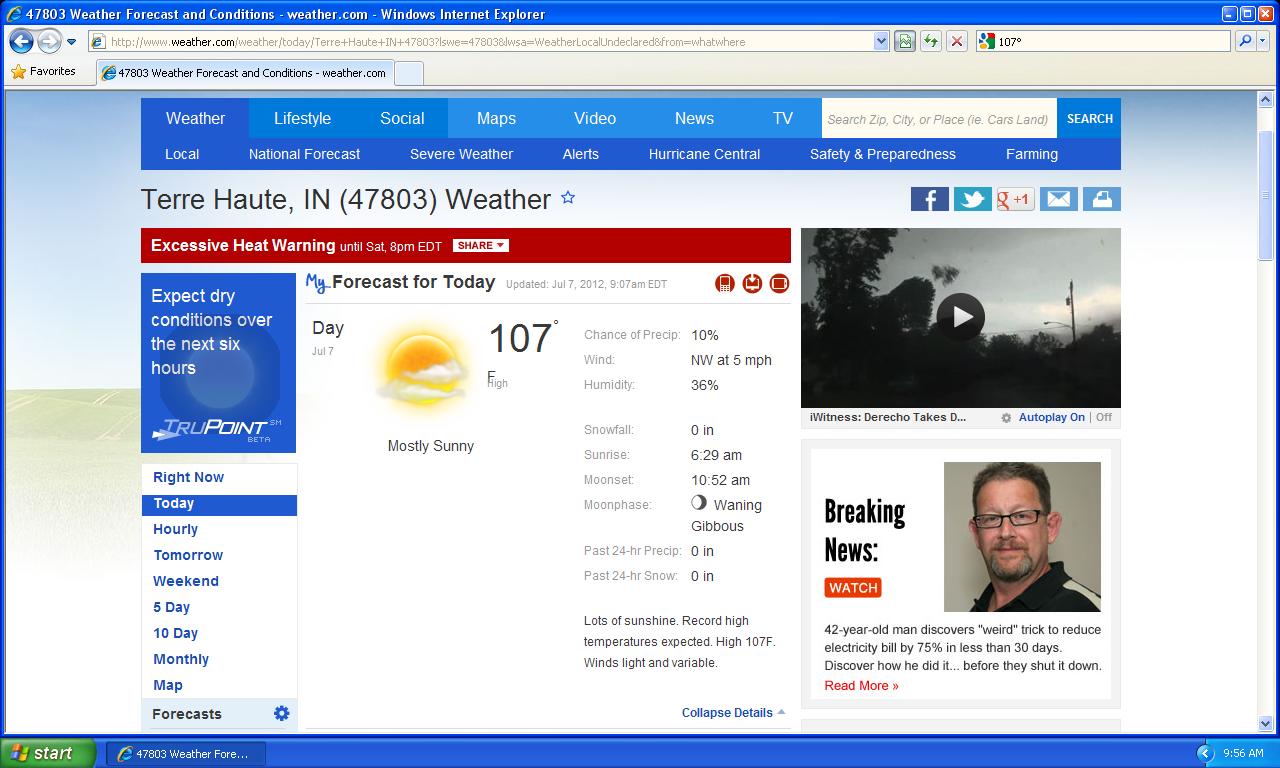Open a new blank browser tab
This screenshot has height=768, width=1280.
coord(409,73)
